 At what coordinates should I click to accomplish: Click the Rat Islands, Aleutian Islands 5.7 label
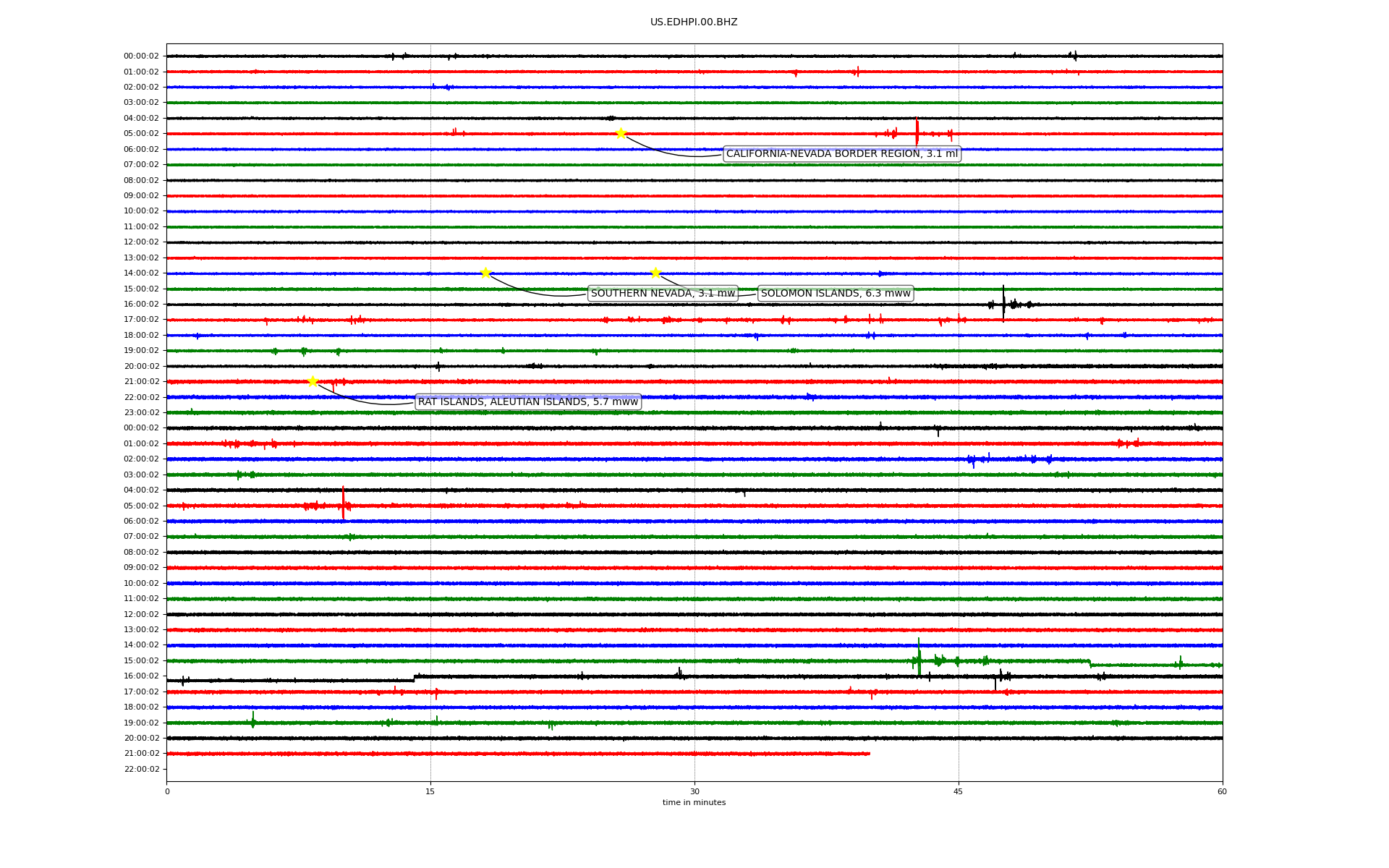528,402
